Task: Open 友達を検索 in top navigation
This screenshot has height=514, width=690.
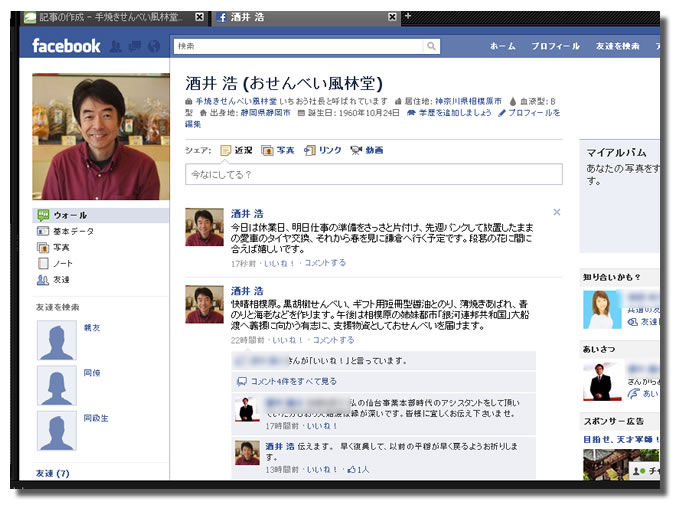Action: coord(617,46)
